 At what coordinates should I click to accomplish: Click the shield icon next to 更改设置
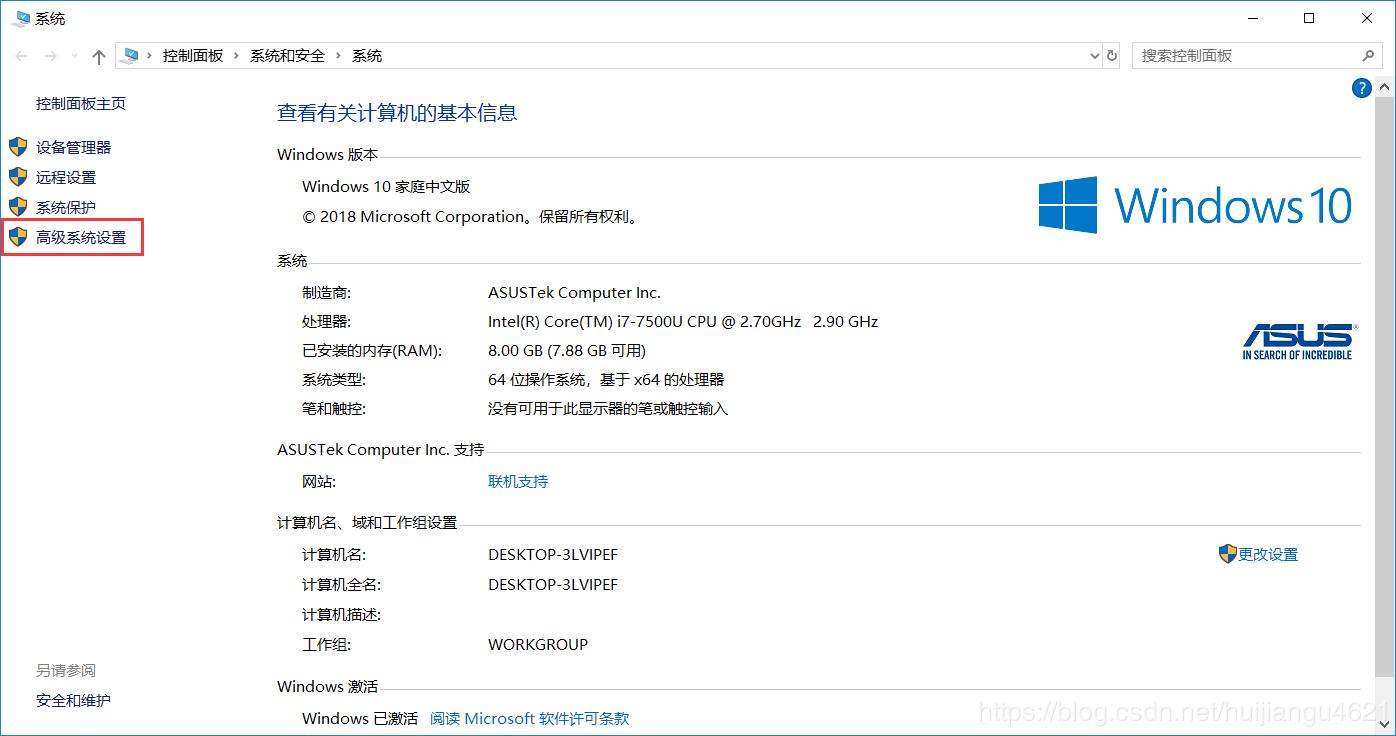click(x=1228, y=554)
